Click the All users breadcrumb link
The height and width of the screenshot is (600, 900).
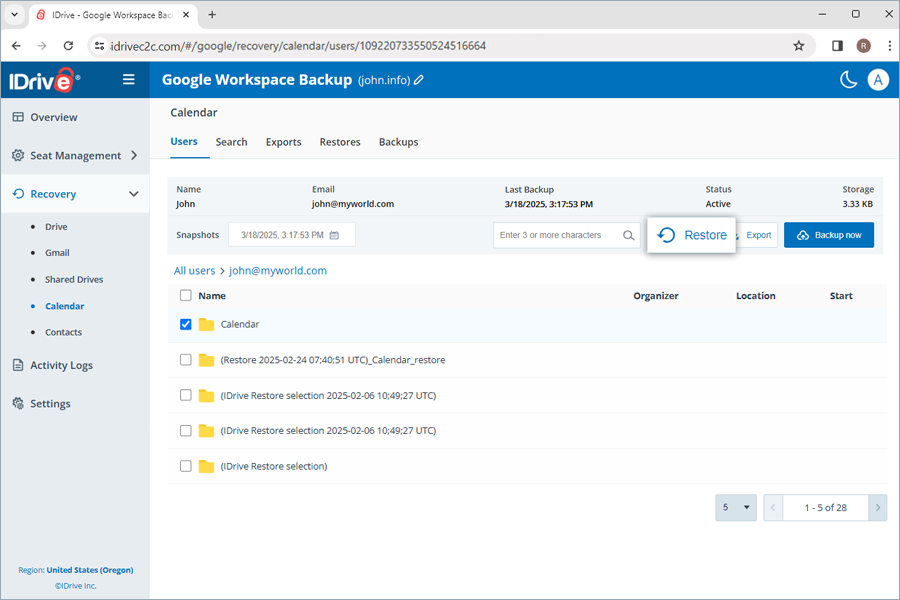pos(194,271)
